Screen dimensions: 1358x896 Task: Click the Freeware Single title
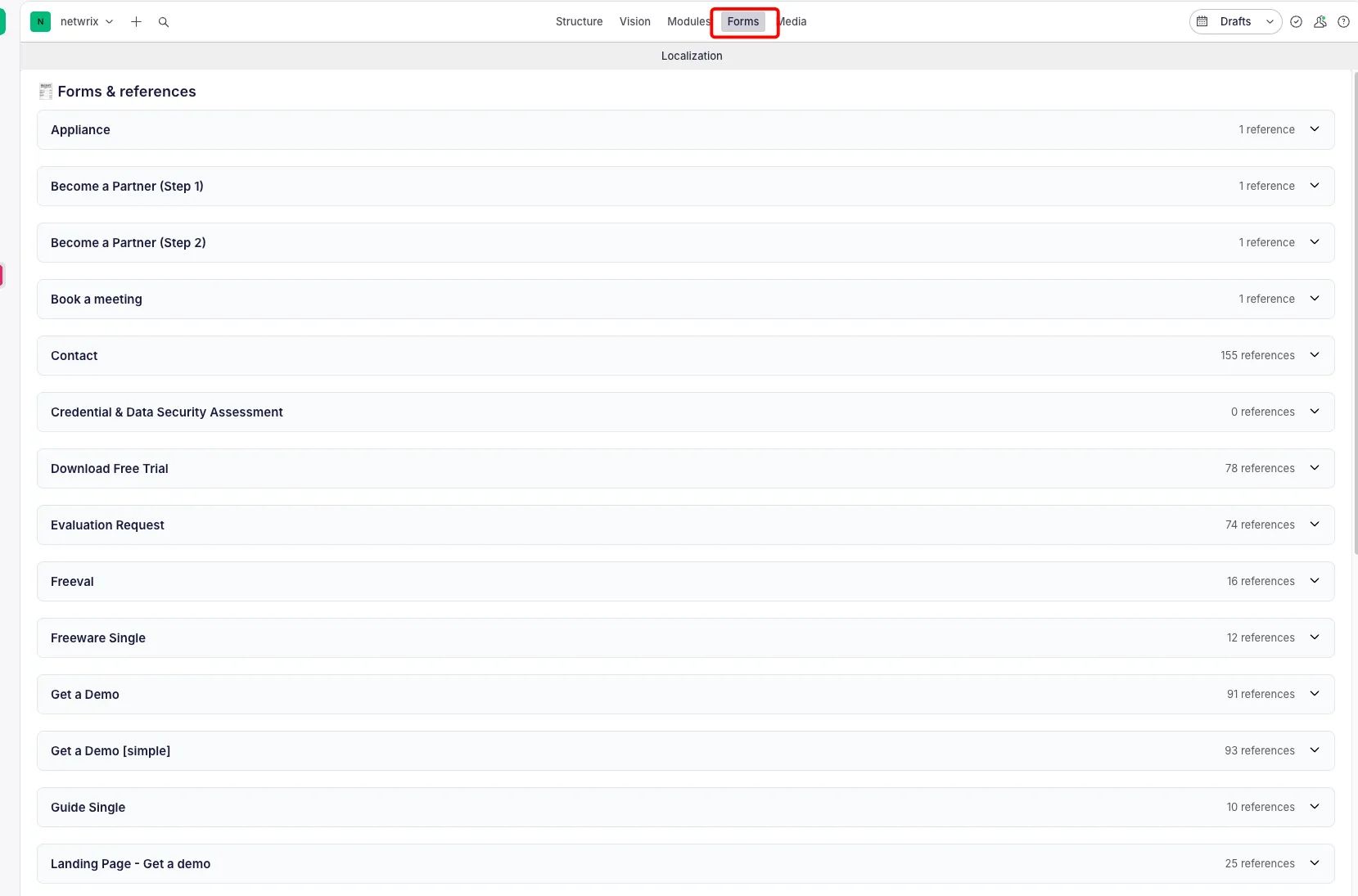pyautogui.click(x=98, y=638)
